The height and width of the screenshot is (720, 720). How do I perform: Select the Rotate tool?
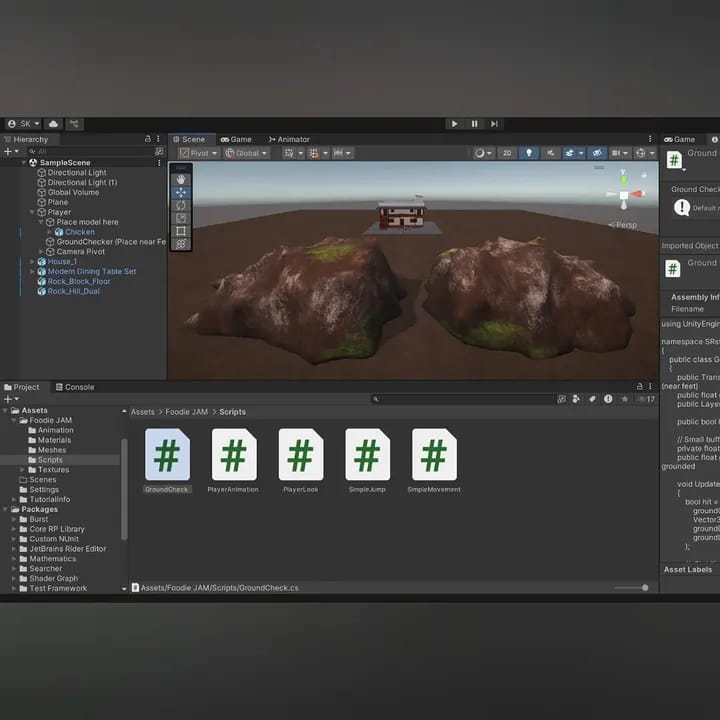point(181,205)
